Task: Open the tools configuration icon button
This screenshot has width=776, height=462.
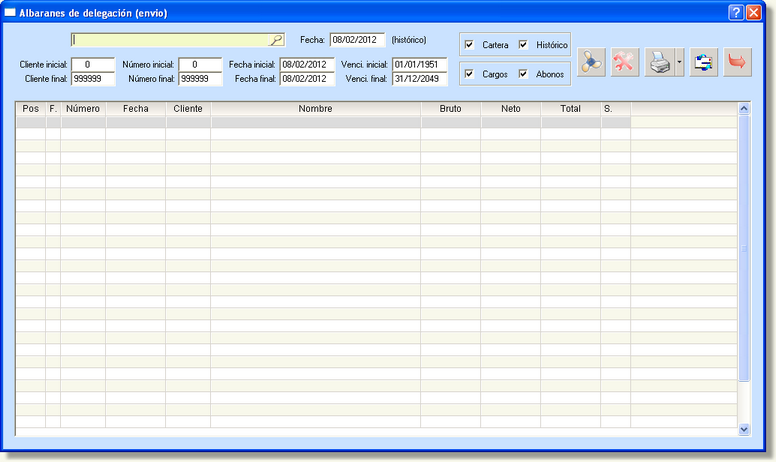Action: 625,62
